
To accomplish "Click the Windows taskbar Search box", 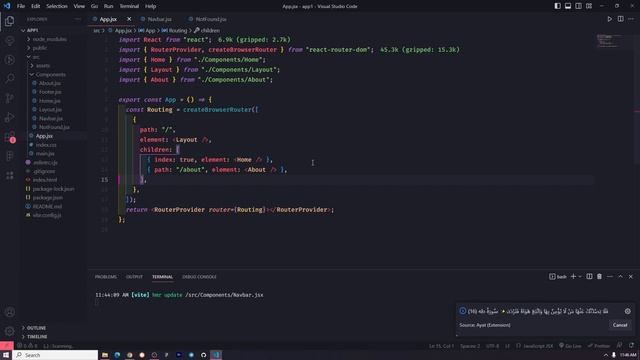I will coord(56,355).
